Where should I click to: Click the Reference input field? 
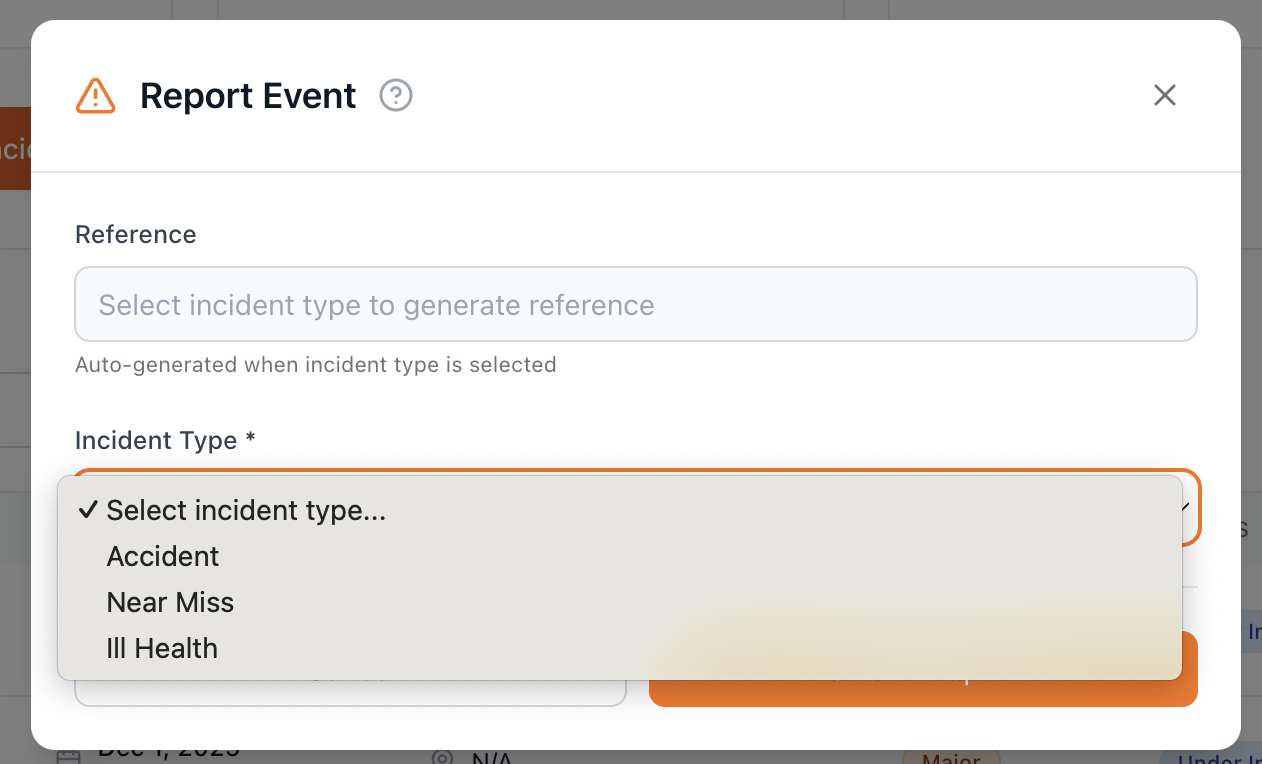(x=636, y=304)
